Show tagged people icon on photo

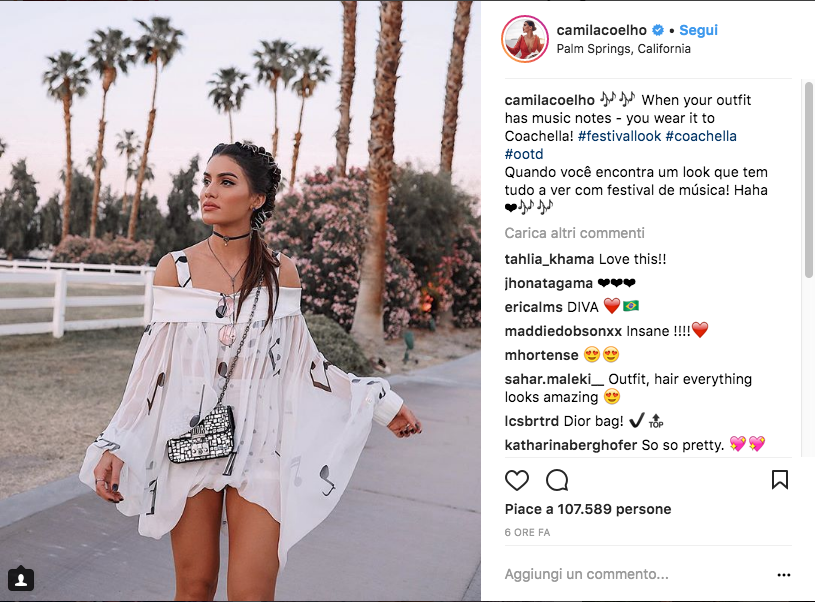click(x=21, y=579)
